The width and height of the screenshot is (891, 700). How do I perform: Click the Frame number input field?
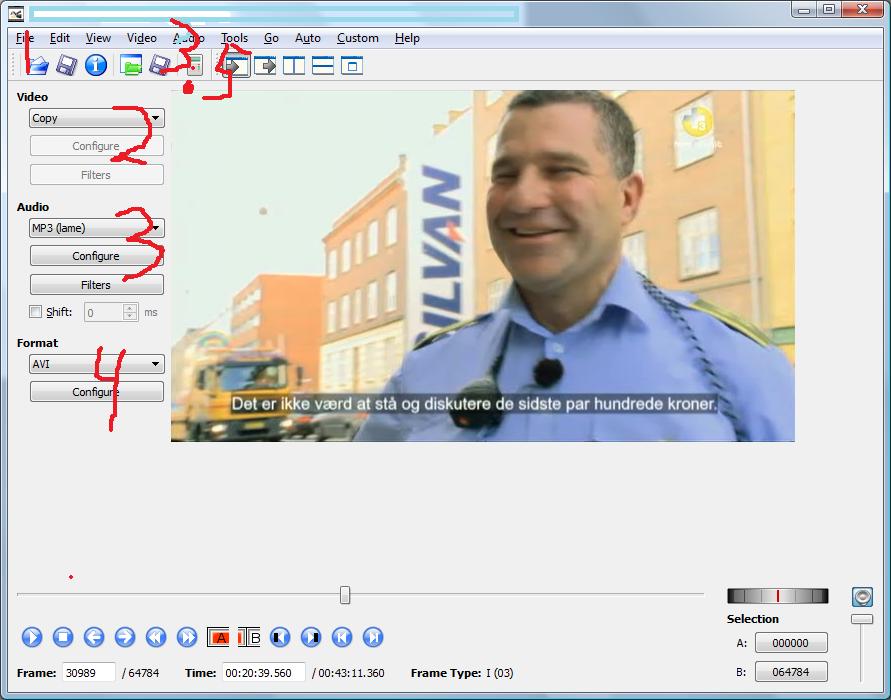tap(88, 673)
